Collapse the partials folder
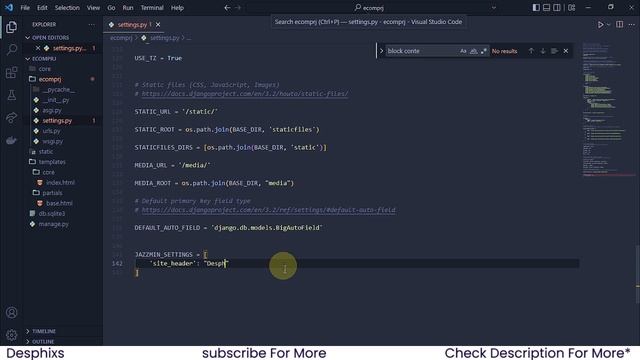Viewport: 640px width, 360px height. click(52, 193)
